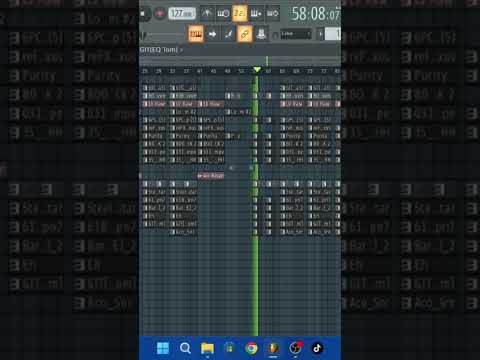
Task: Turn off typing keyboard to piano icon
Action: (196, 34)
